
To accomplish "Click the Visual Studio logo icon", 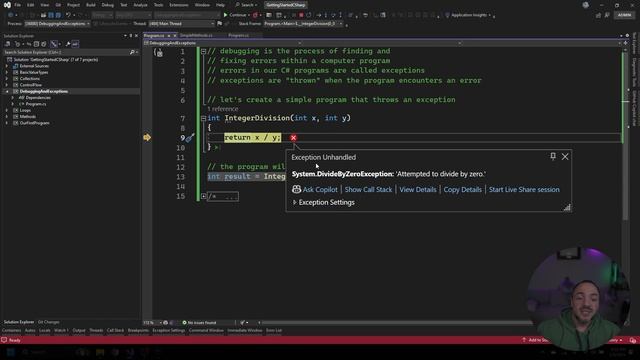I will [7, 5].
